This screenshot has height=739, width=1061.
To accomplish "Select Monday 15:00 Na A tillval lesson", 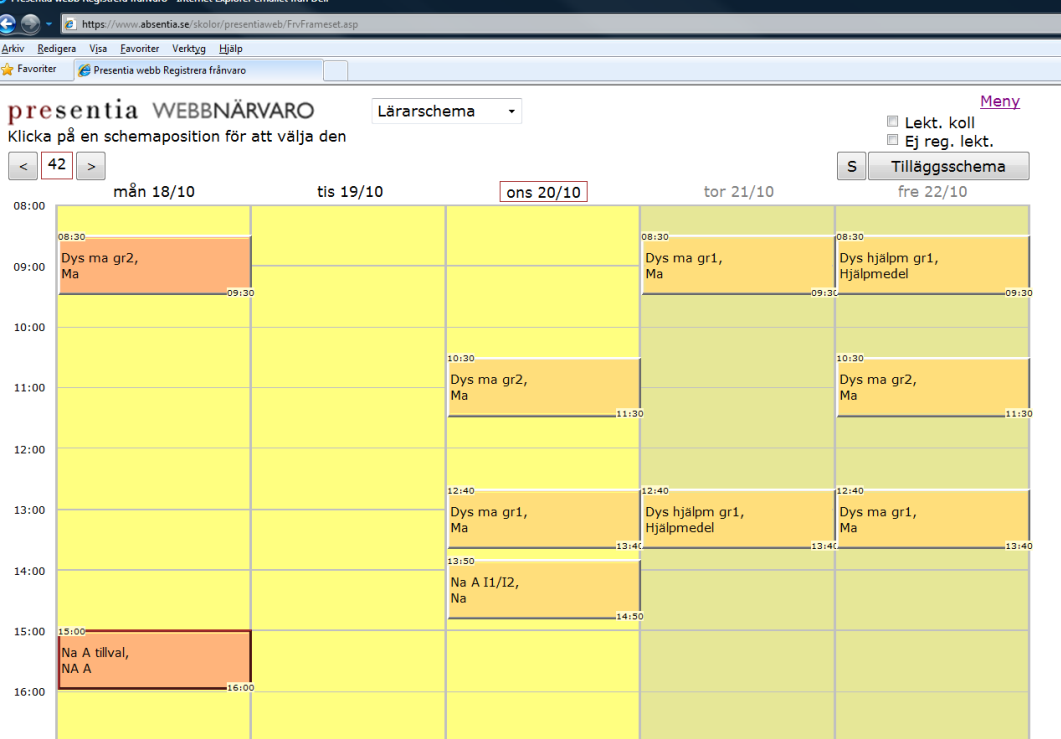I will pos(153,660).
